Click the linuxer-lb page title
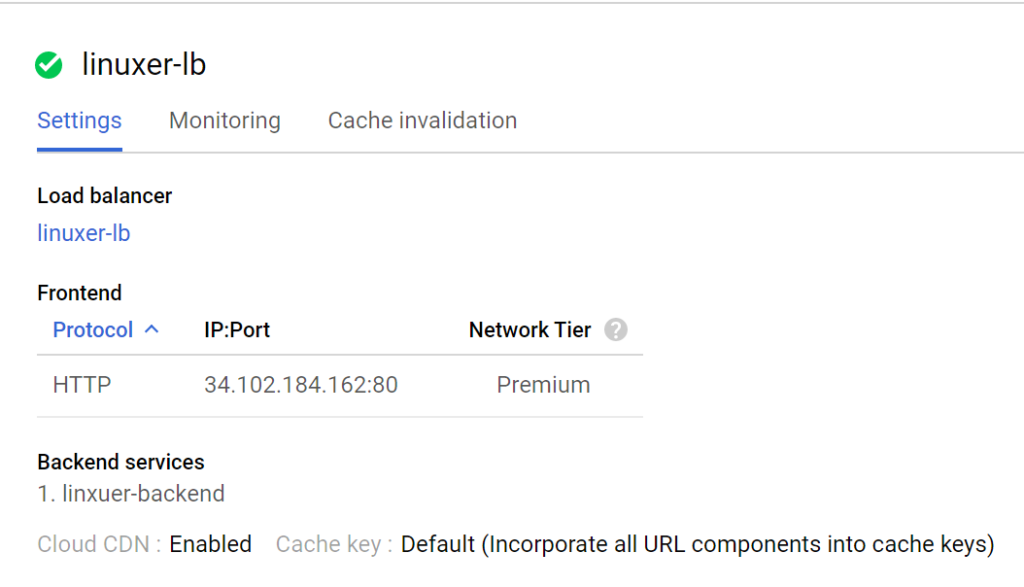 tap(144, 66)
